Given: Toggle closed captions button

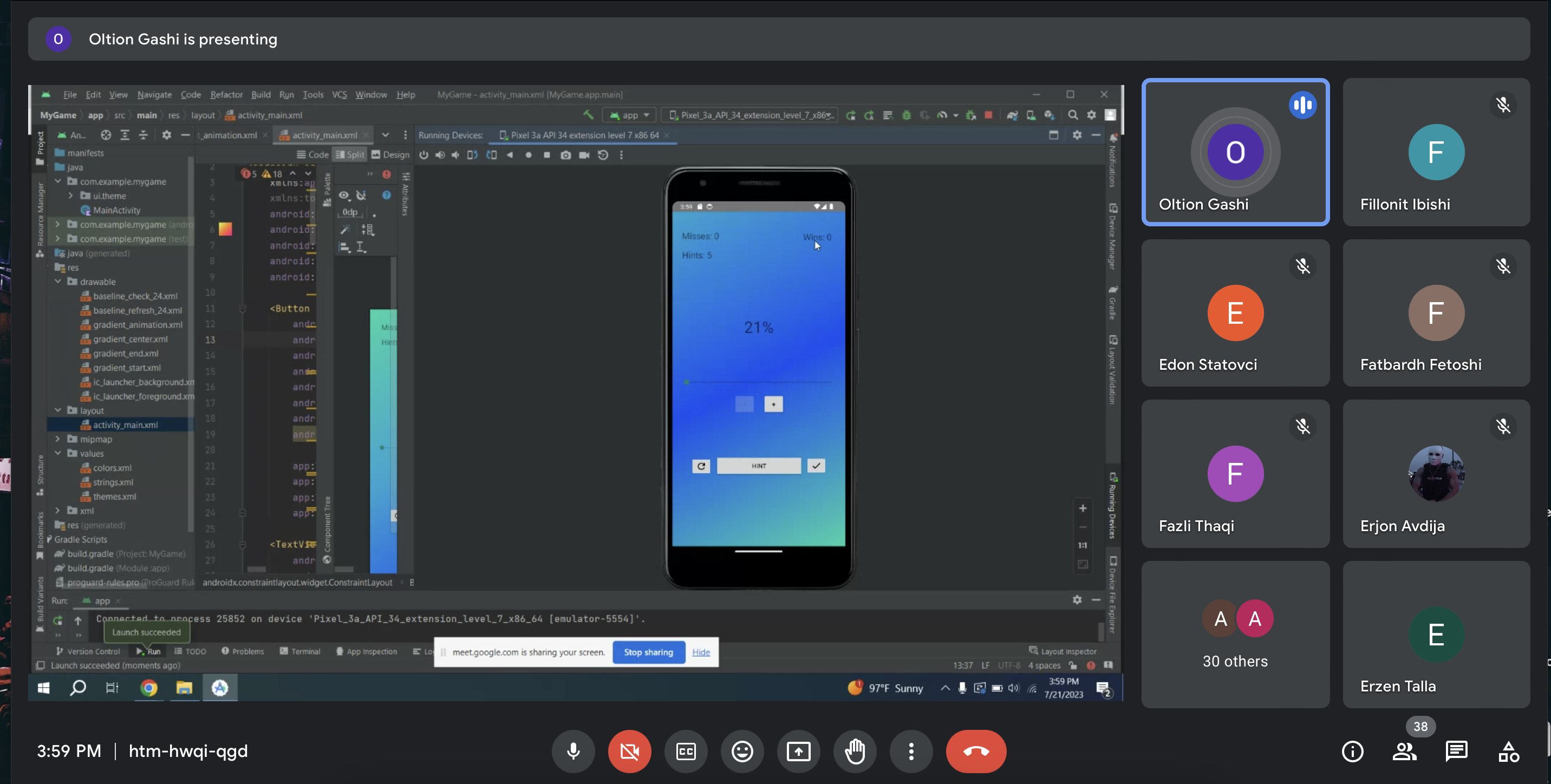Looking at the screenshot, I should pos(686,752).
